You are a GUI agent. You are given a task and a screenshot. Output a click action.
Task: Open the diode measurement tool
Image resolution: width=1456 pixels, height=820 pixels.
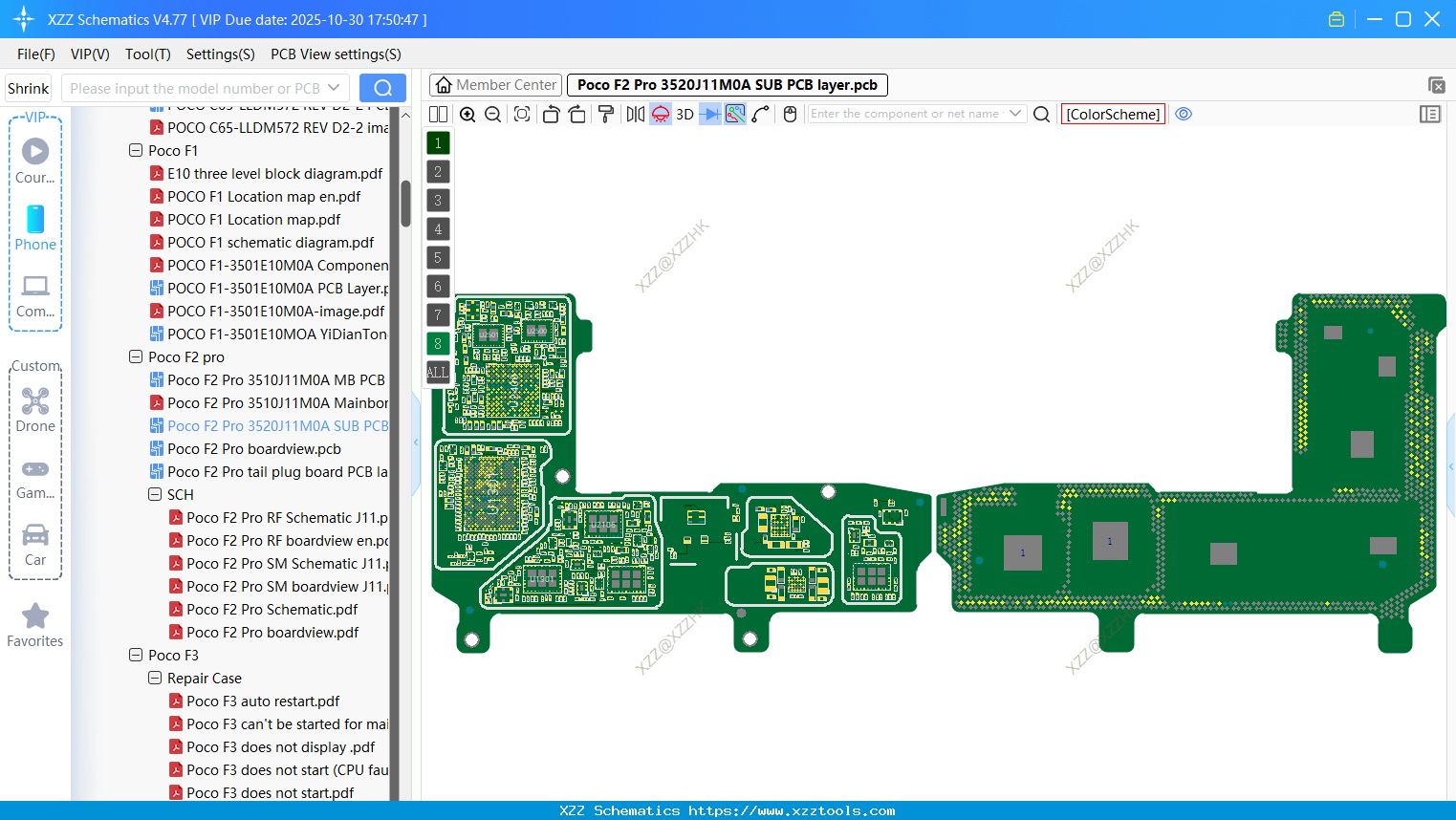click(x=708, y=114)
